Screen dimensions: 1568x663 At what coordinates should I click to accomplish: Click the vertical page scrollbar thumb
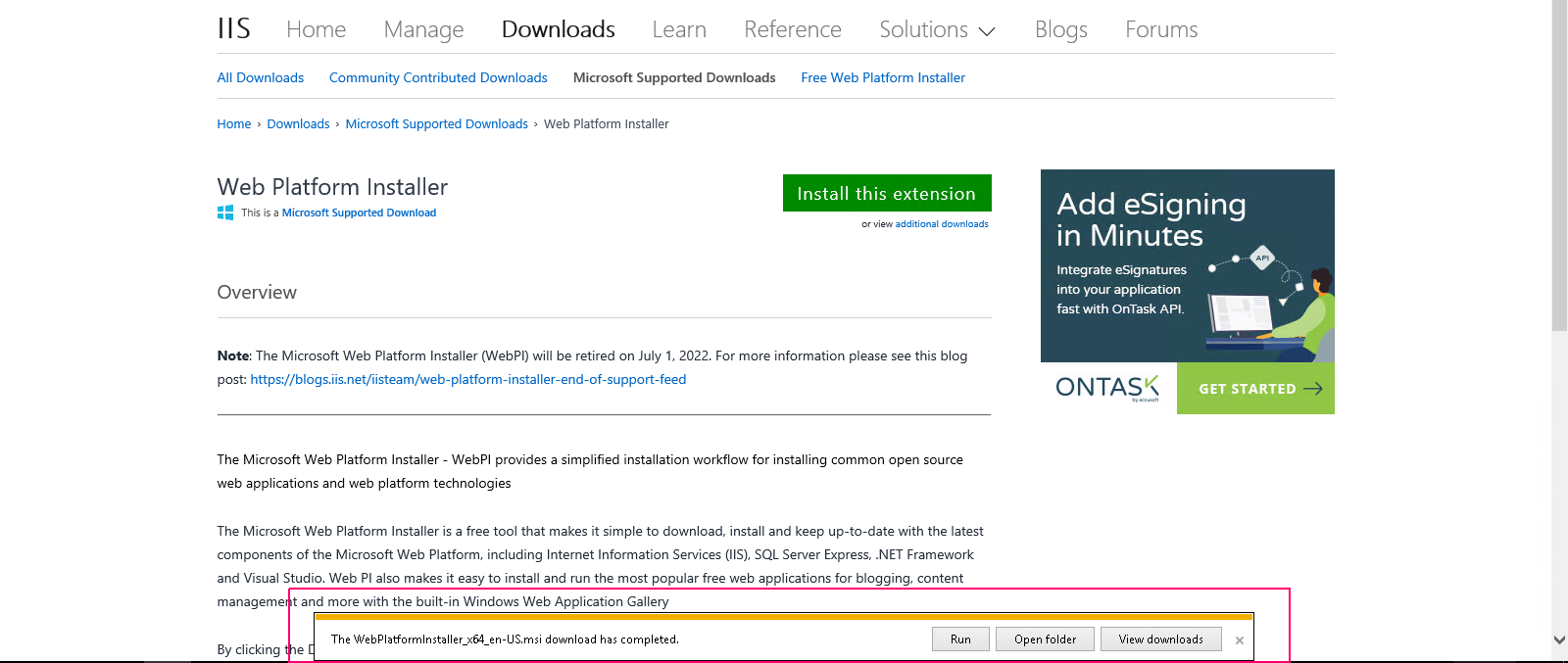[x=1559, y=165]
